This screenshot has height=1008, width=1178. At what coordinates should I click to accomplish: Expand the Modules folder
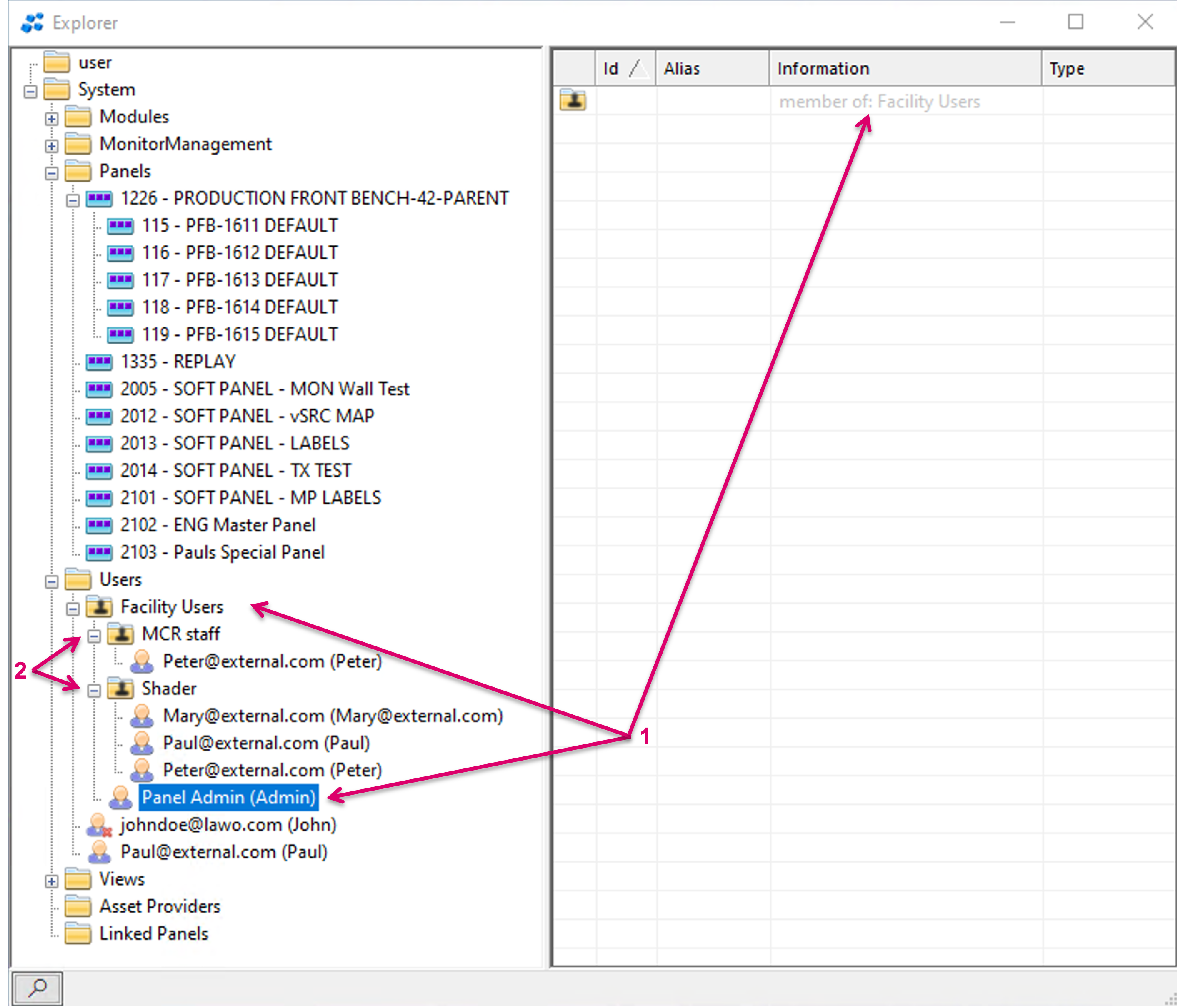click(x=51, y=118)
